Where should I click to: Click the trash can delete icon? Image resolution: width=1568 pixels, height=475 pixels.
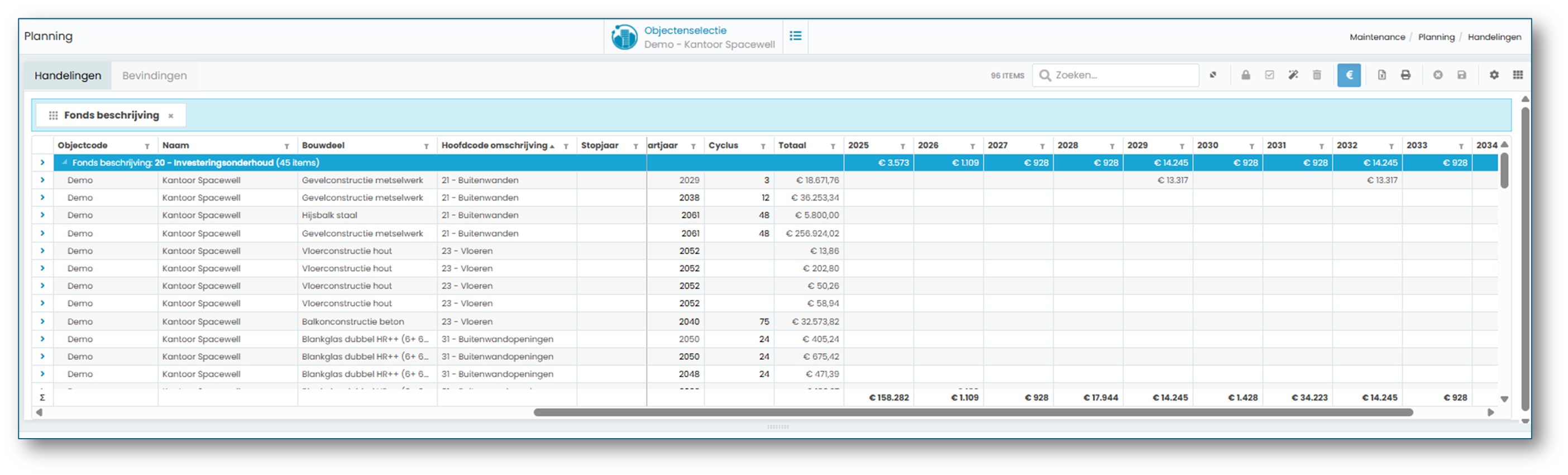point(1317,75)
